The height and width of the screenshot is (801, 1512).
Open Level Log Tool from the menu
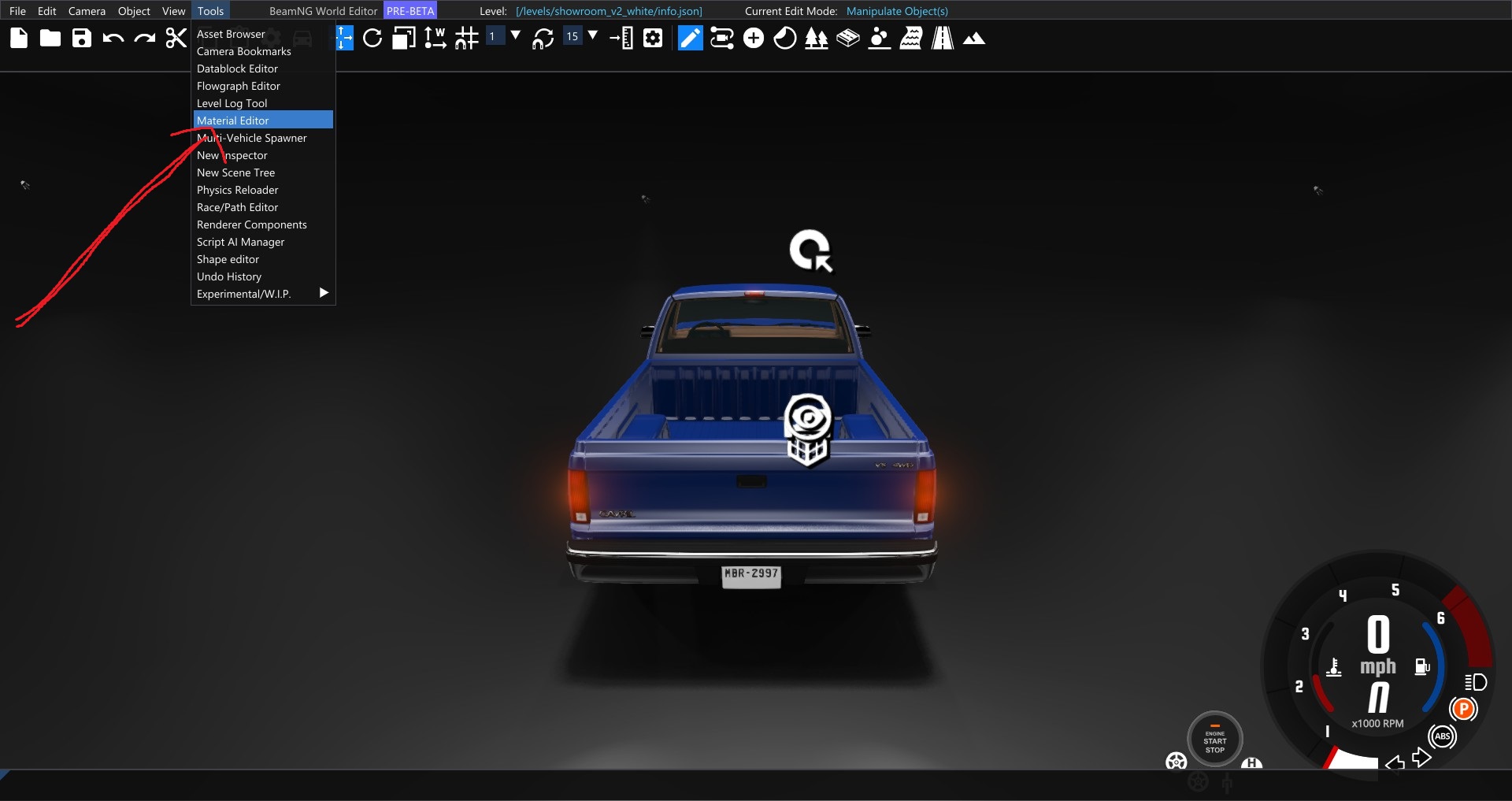(263, 103)
